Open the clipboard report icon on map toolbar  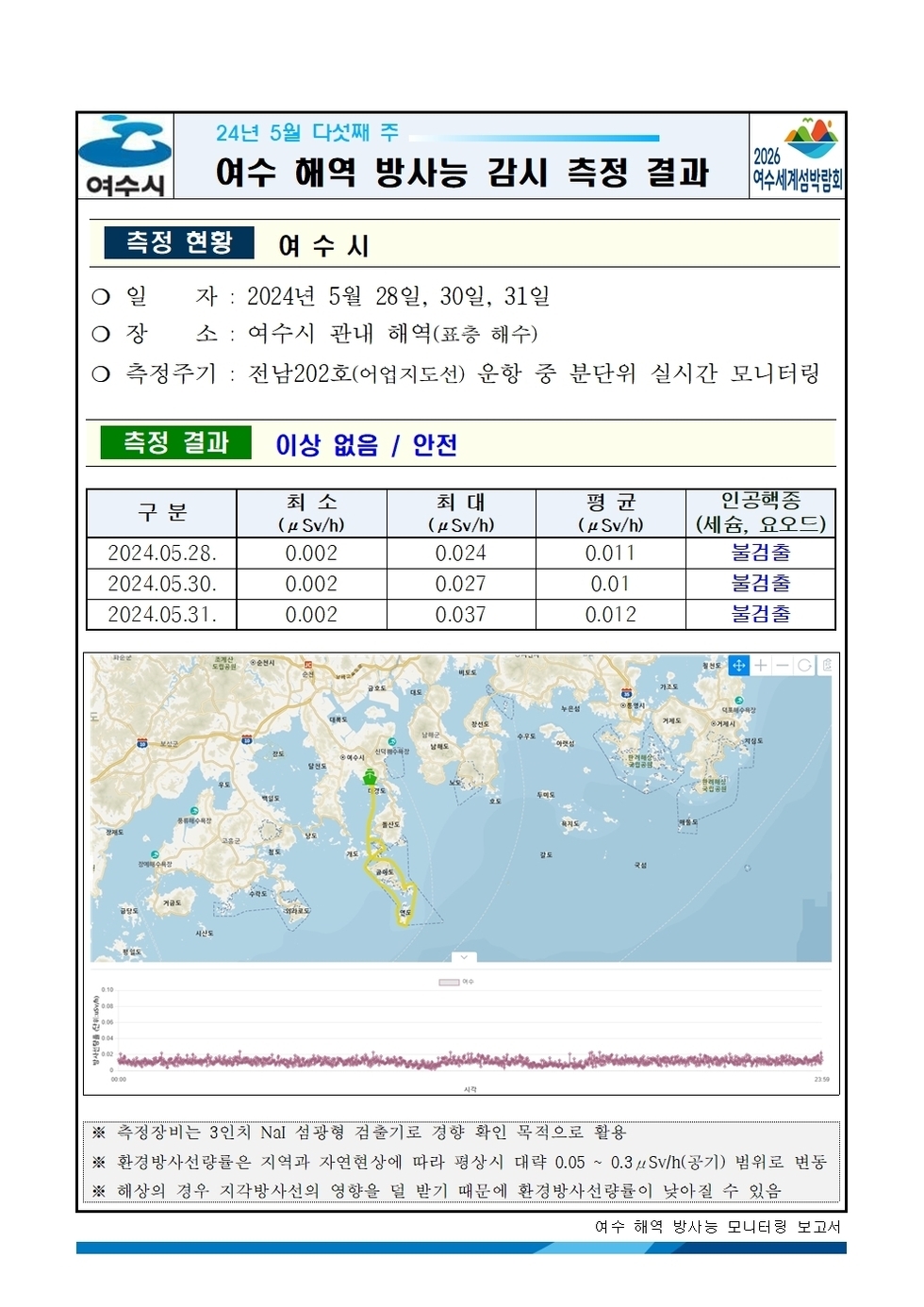(826, 665)
